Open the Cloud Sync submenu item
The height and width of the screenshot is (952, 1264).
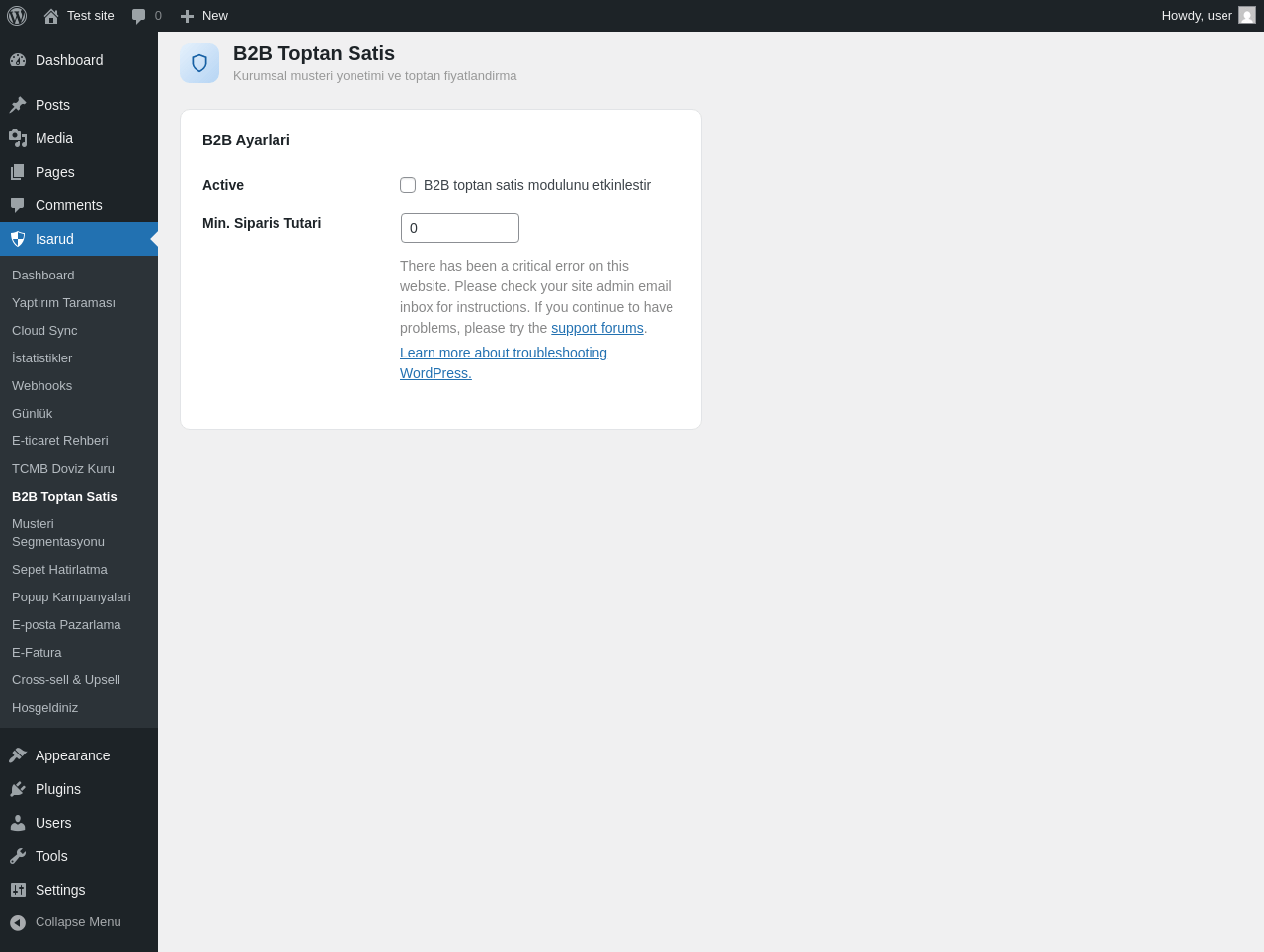[44, 331]
